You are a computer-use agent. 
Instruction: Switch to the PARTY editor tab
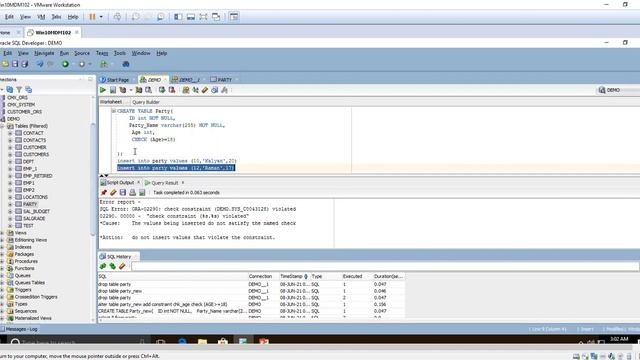point(221,80)
